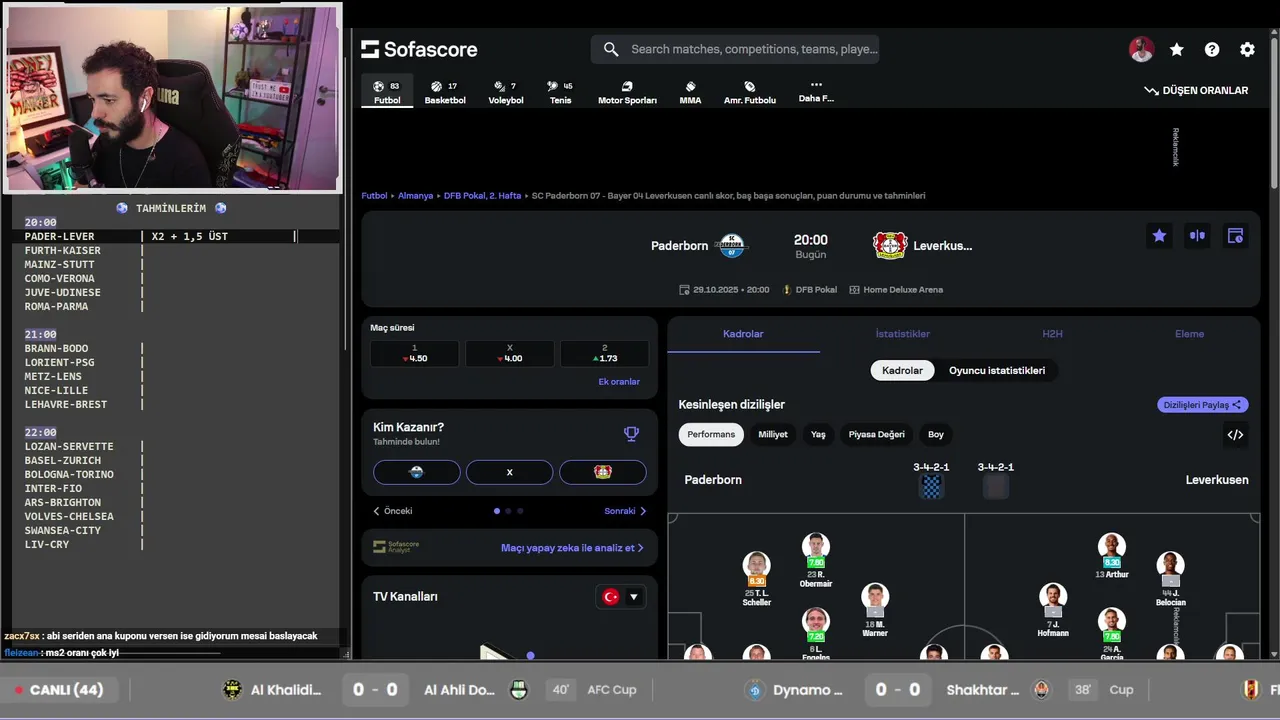Vote Leverkusen in Kim Kazanır poll

[x=603, y=472]
